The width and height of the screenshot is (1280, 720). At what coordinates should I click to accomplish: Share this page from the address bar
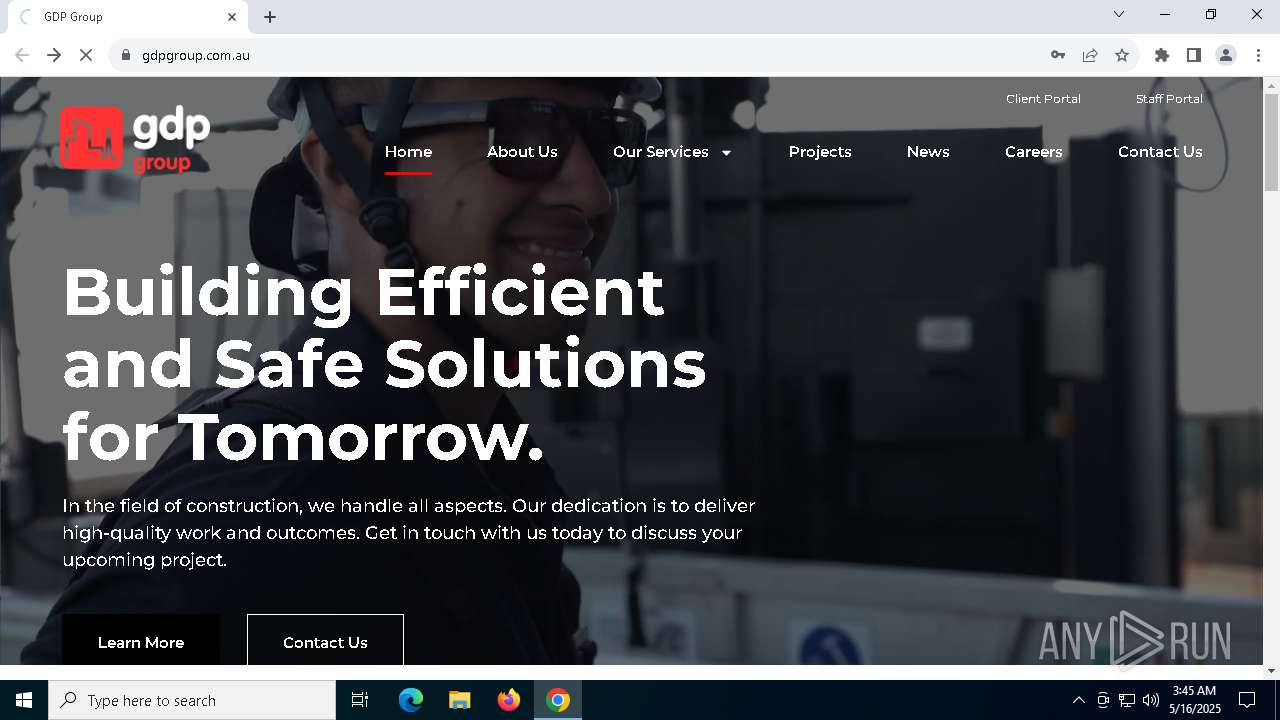1090,55
